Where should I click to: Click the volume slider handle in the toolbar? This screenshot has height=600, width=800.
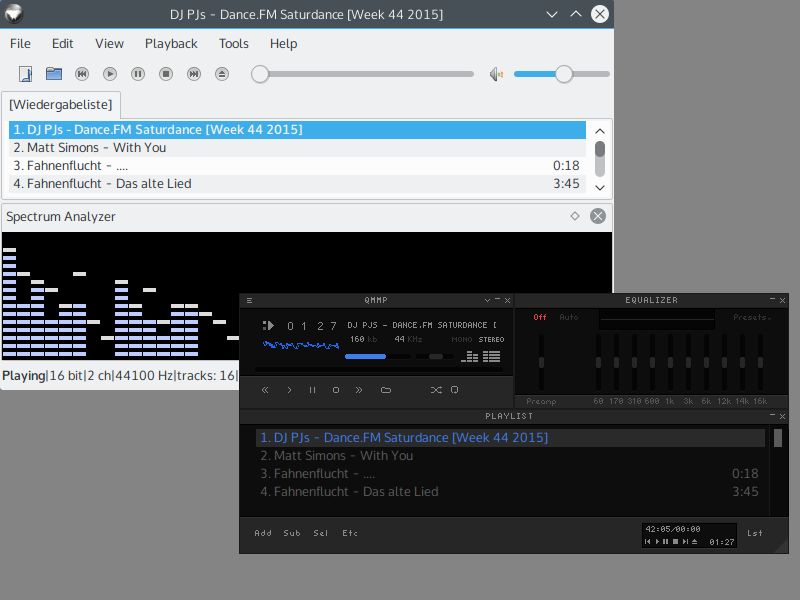(x=564, y=74)
